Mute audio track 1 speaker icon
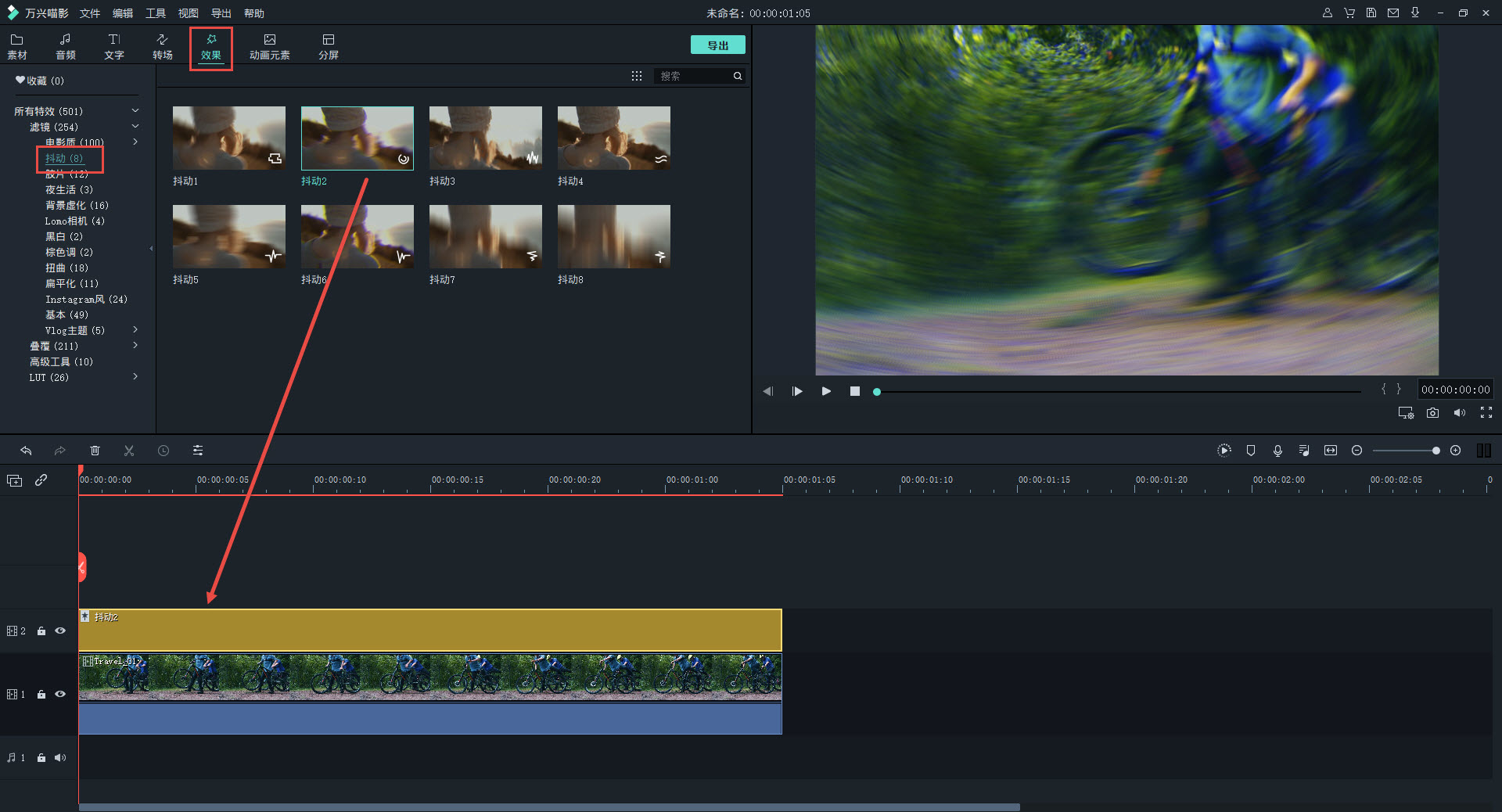Image resolution: width=1502 pixels, height=812 pixels. (60, 757)
